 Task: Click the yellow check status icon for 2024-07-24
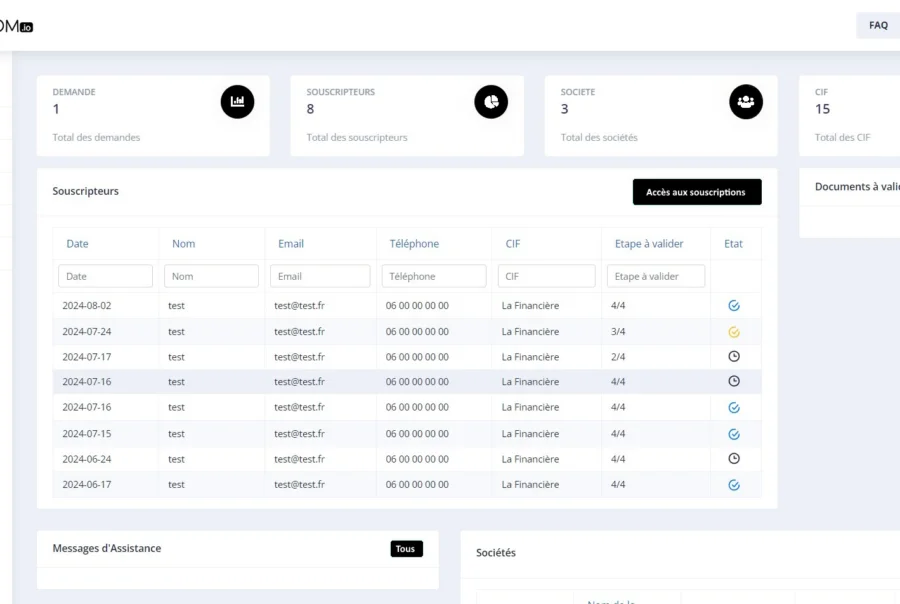click(734, 332)
